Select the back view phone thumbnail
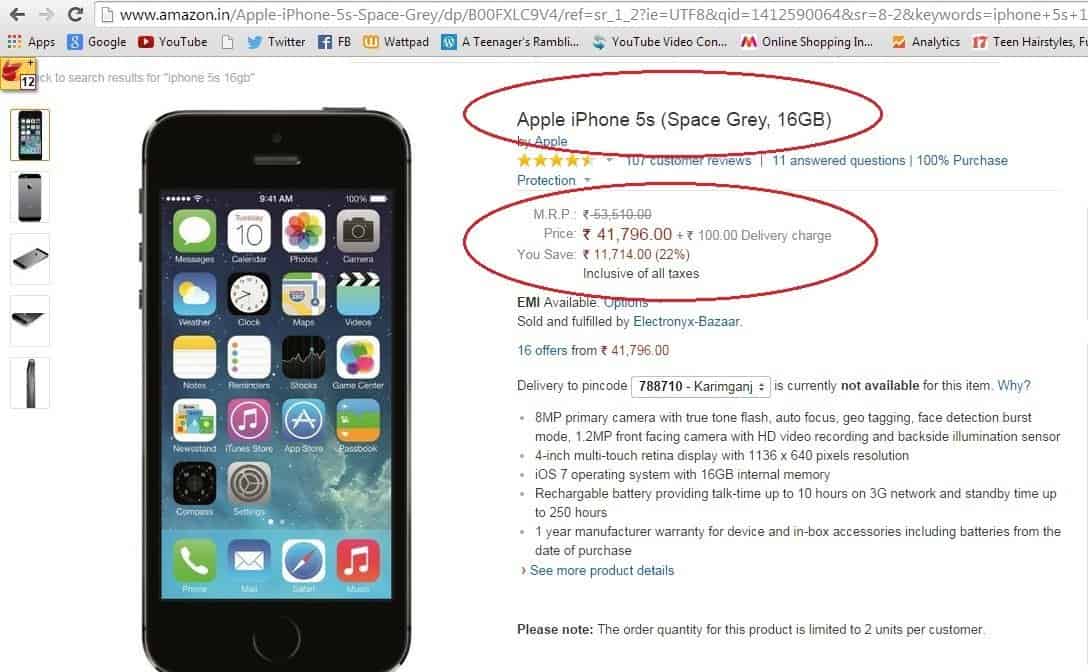Image resolution: width=1088 pixels, height=672 pixels. coord(30,197)
